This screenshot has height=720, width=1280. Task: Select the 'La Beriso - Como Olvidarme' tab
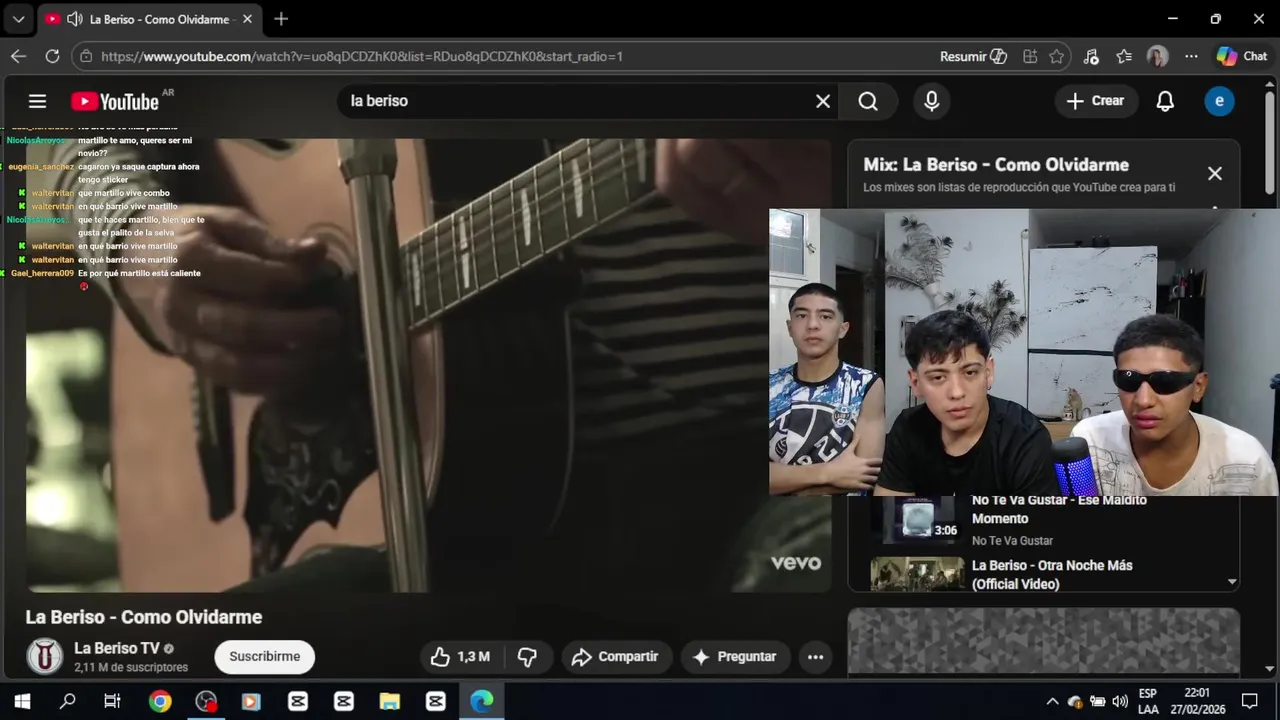pyautogui.click(x=150, y=19)
